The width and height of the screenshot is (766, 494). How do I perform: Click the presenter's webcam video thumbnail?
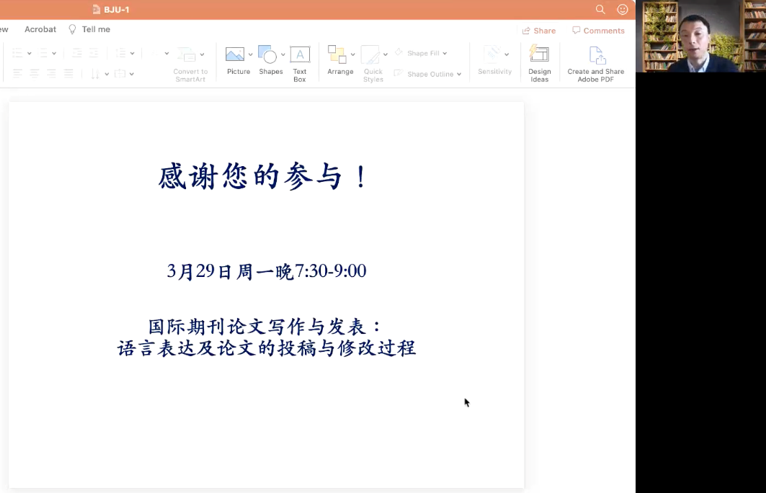pyautogui.click(x=701, y=36)
